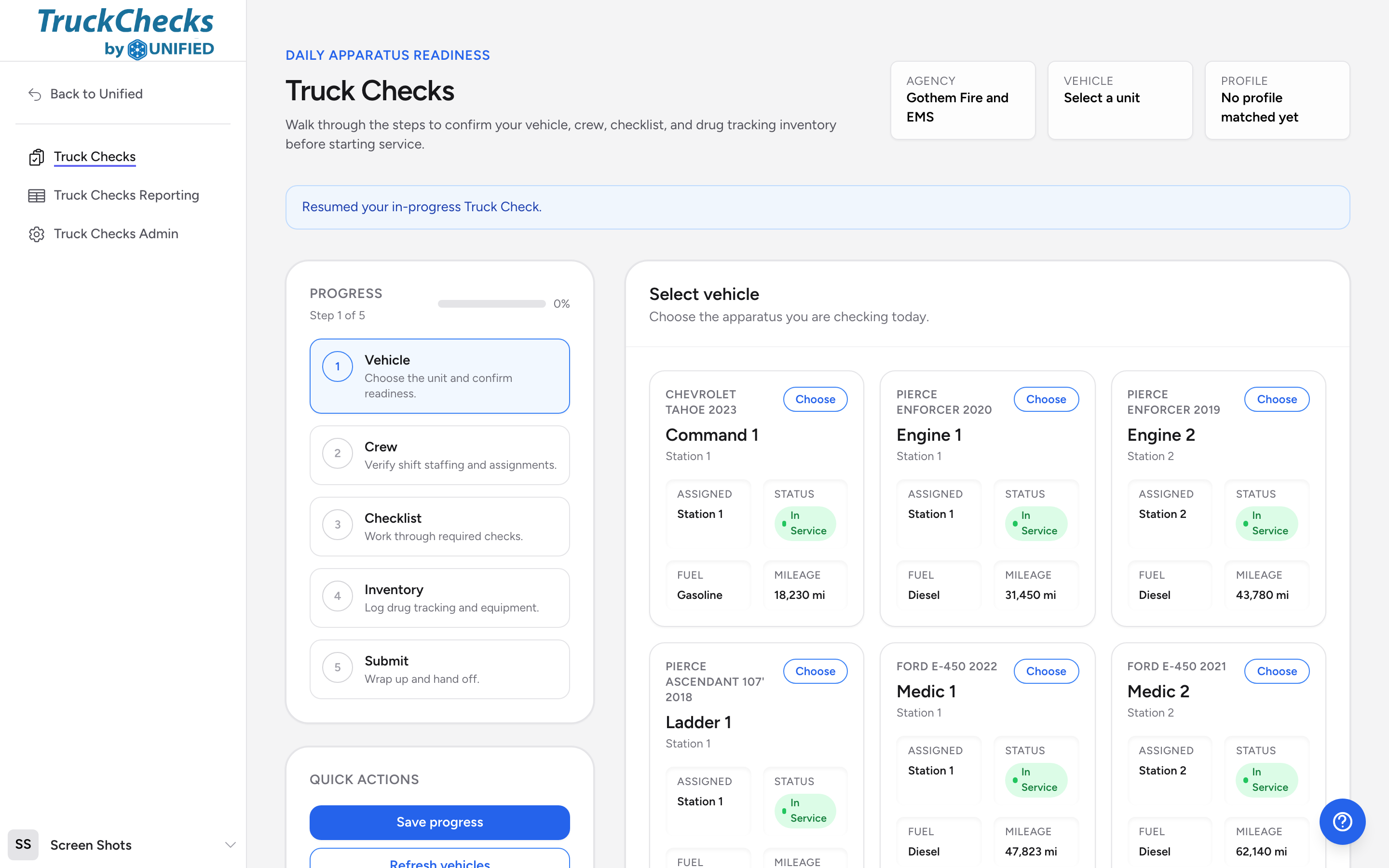
Task: Open the Truck Checks sidebar item
Action: coord(95,157)
